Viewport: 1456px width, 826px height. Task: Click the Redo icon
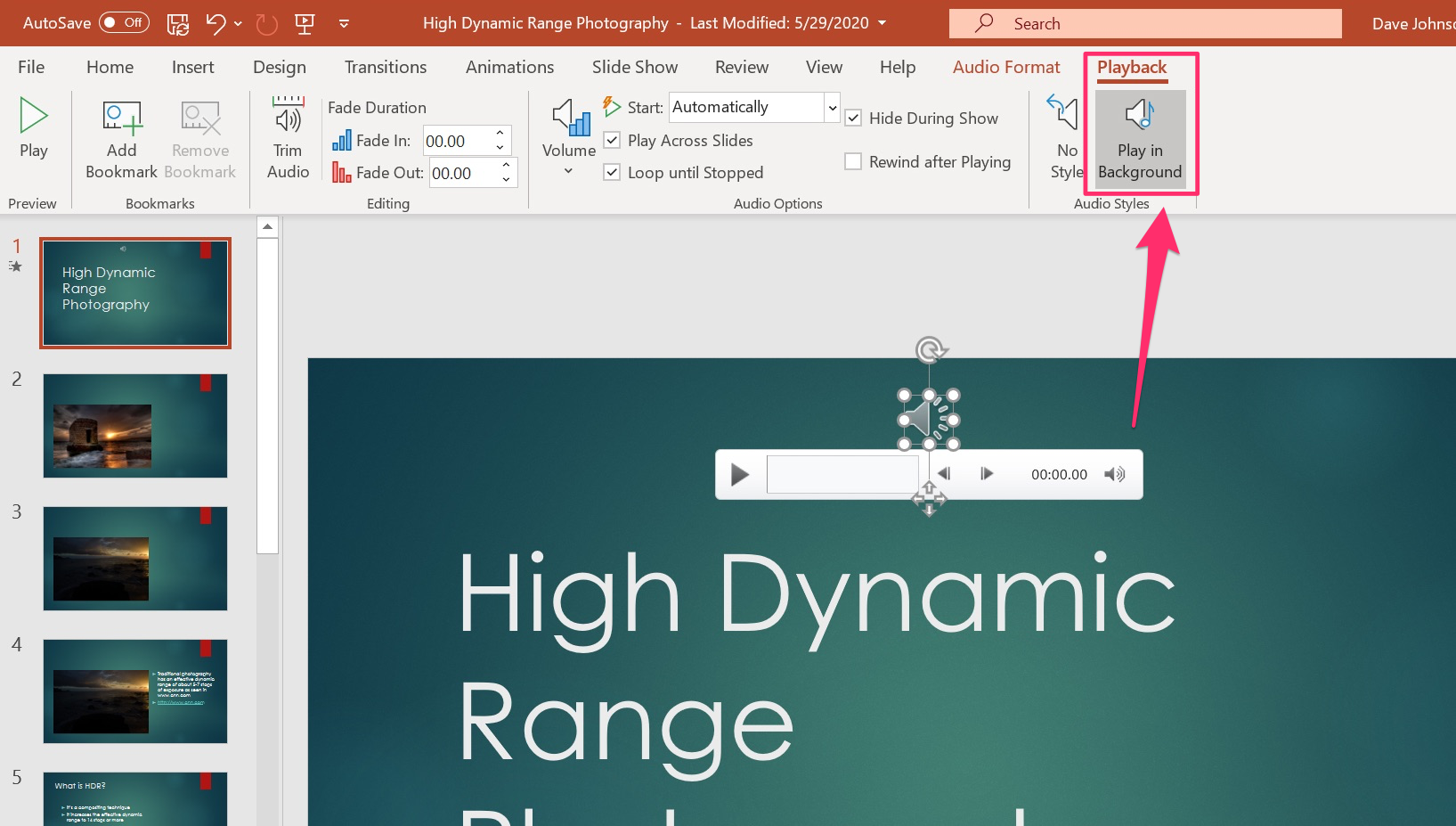pyautogui.click(x=266, y=24)
